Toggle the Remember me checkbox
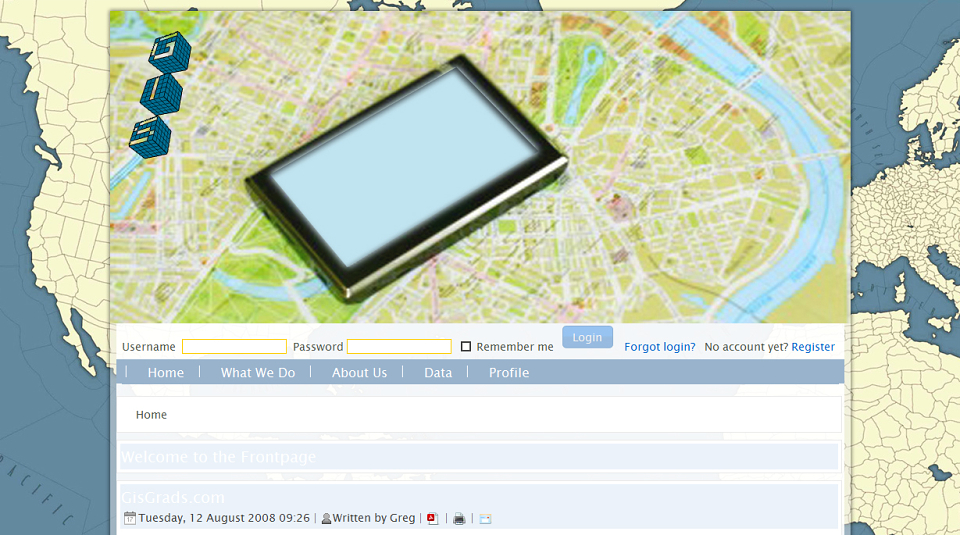 pos(466,346)
